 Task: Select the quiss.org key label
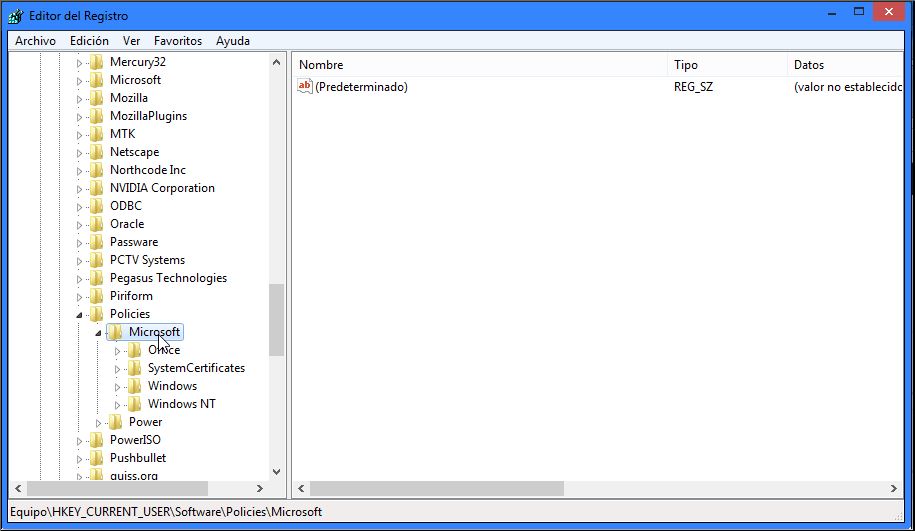coord(134,476)
